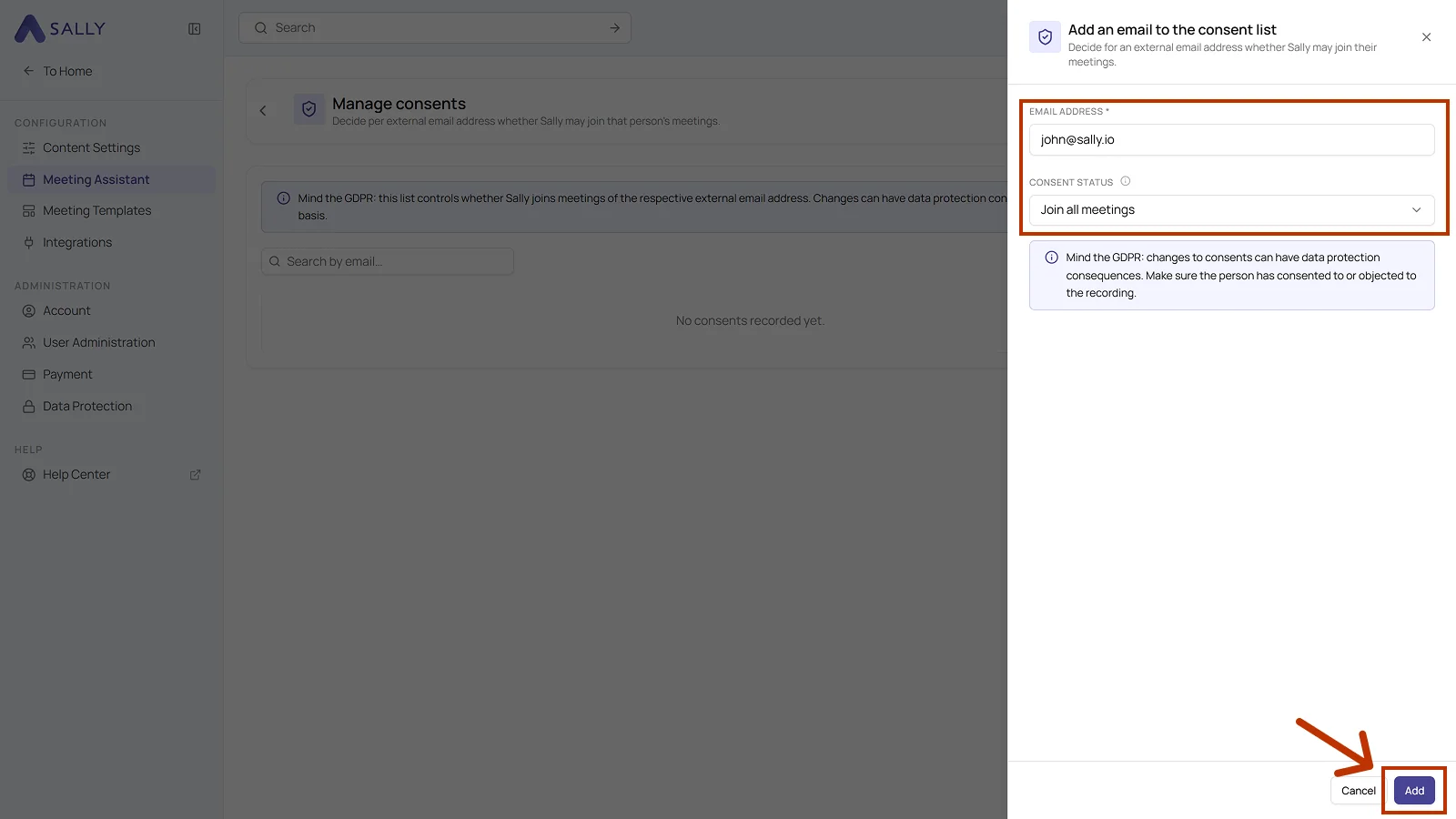Click the Consent Status info icon
Screen dimensions: 1456x819
(x=1126, y=181)
